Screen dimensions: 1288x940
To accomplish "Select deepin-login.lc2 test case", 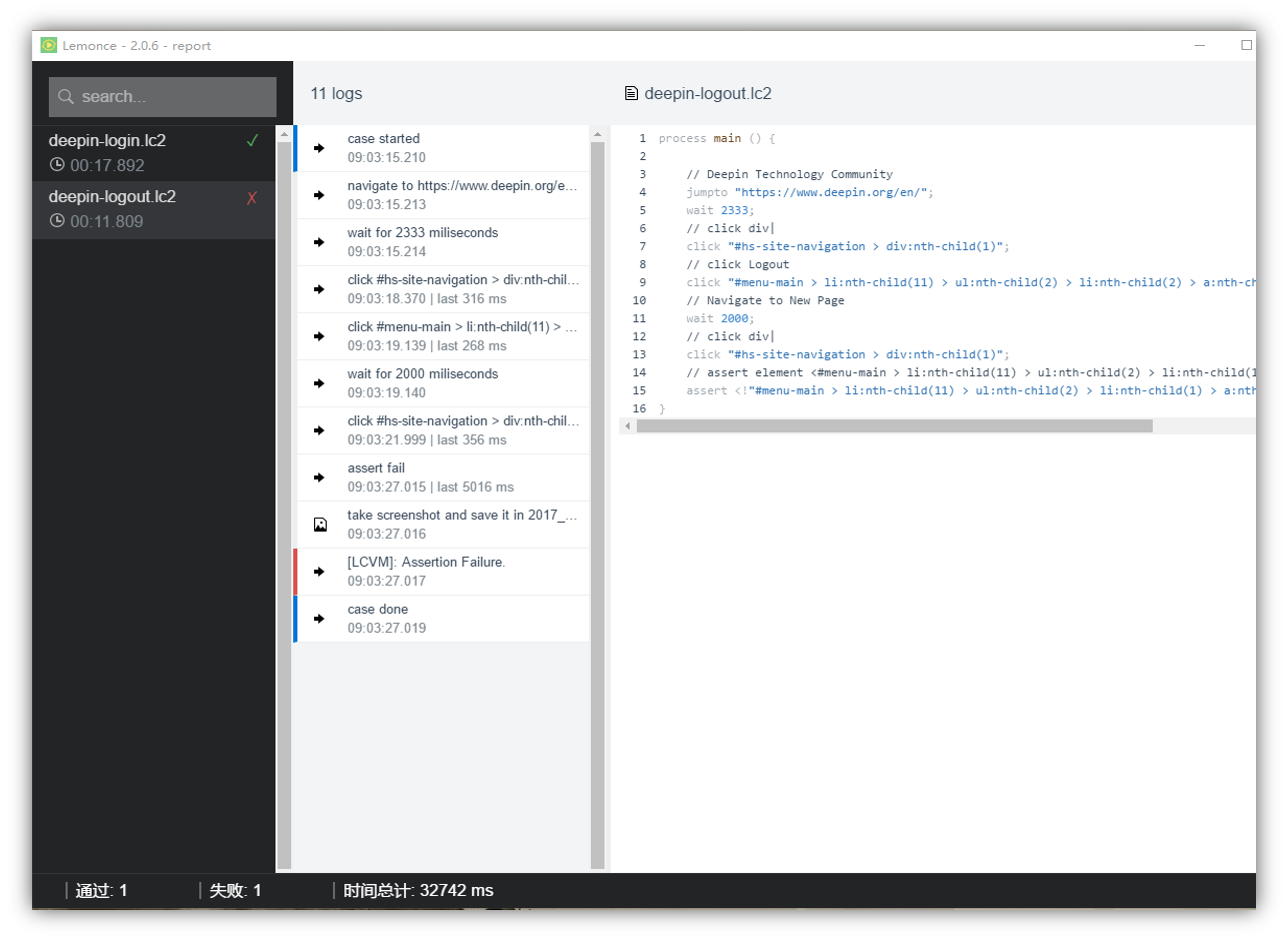I will [x=154, y=153].
